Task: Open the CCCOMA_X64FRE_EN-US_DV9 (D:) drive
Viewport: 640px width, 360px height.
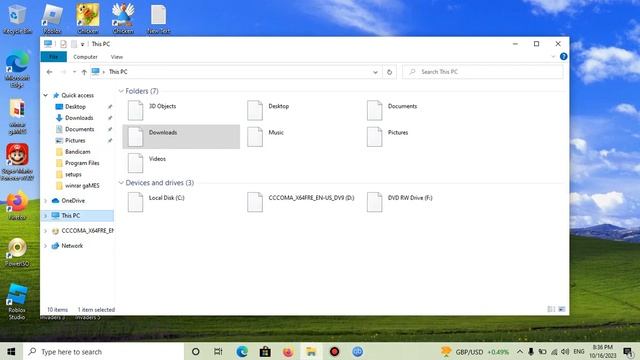Action: 301,202
